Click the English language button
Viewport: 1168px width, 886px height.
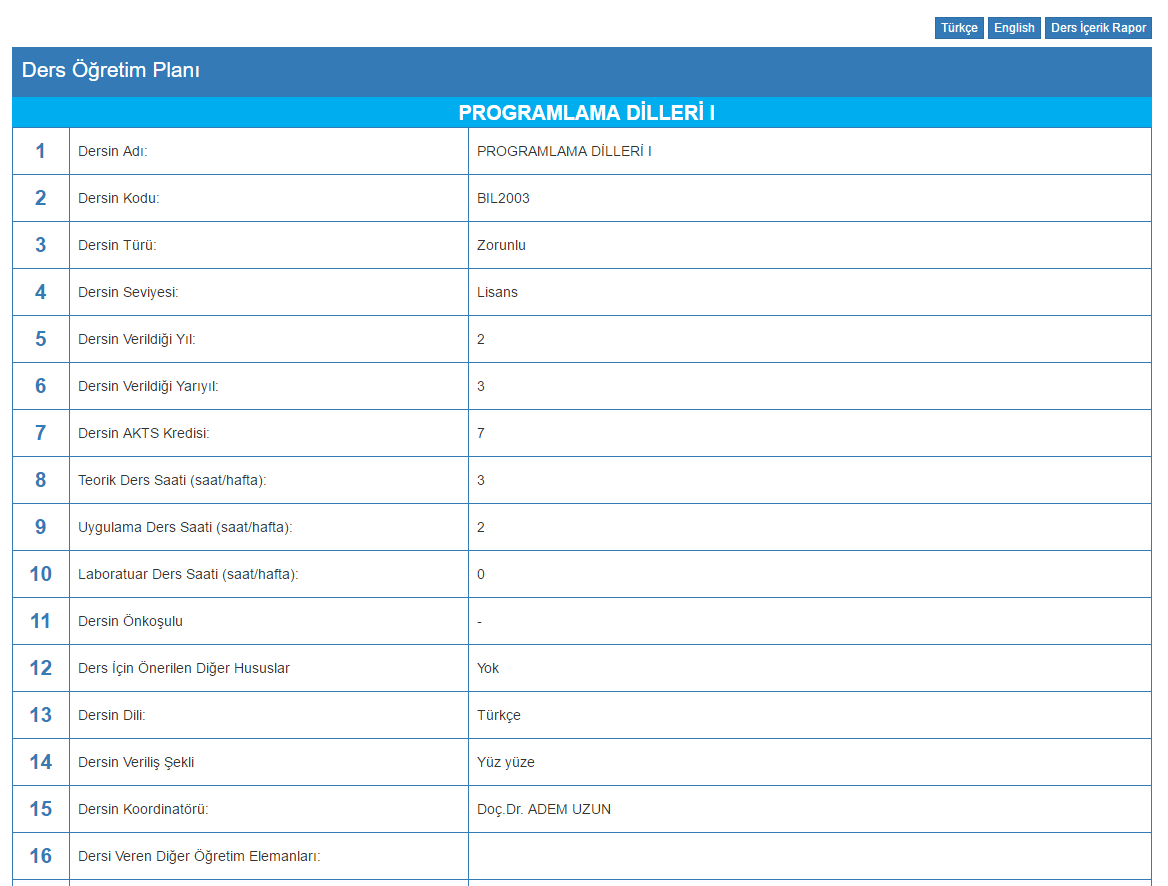pos(1014,28)
